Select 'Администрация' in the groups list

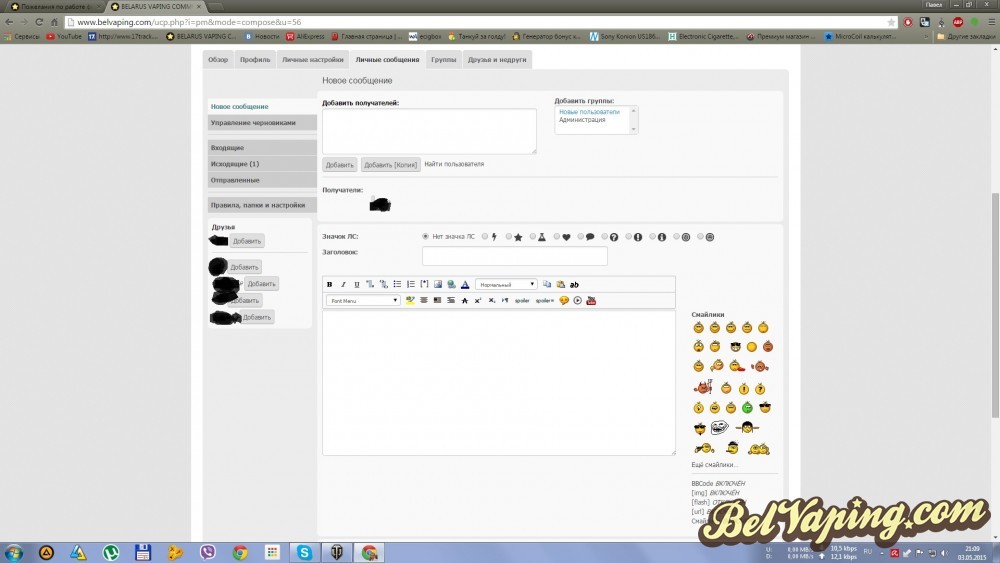click(x=582, y=120)
